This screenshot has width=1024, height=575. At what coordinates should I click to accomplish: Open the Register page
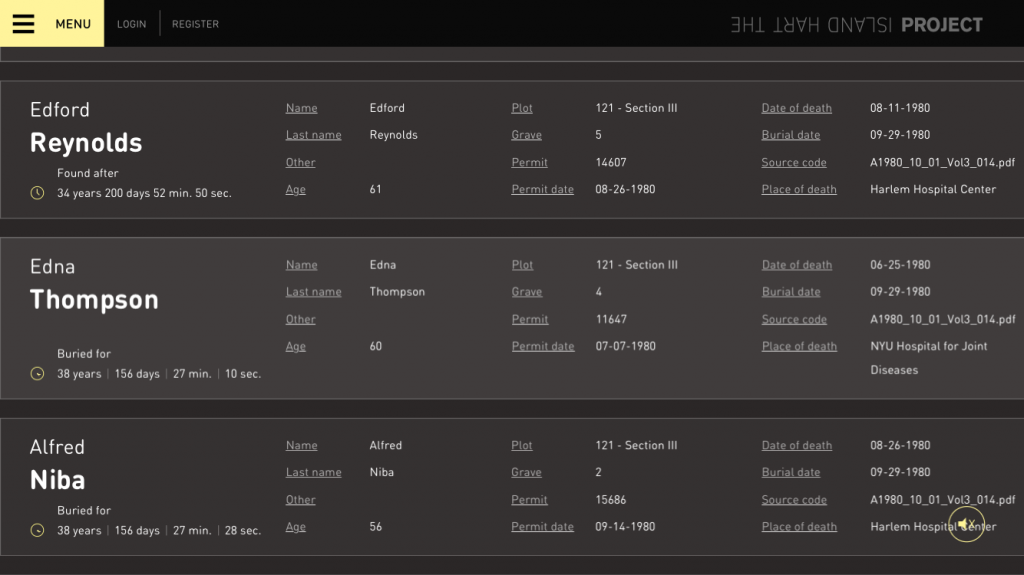(195, 24)
